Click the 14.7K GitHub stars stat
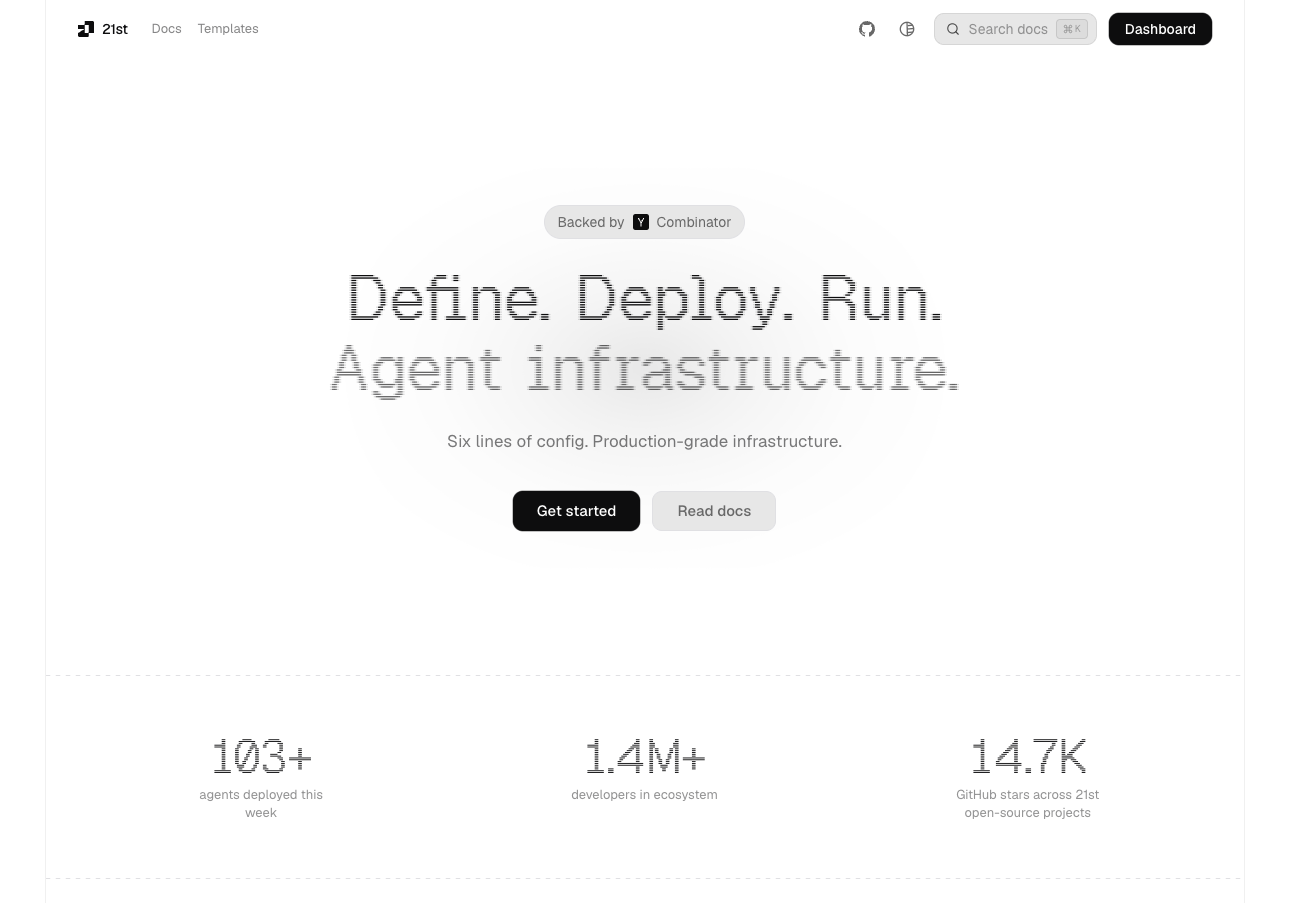This screenshot has height=903, width=1289. coord(1027,757)
